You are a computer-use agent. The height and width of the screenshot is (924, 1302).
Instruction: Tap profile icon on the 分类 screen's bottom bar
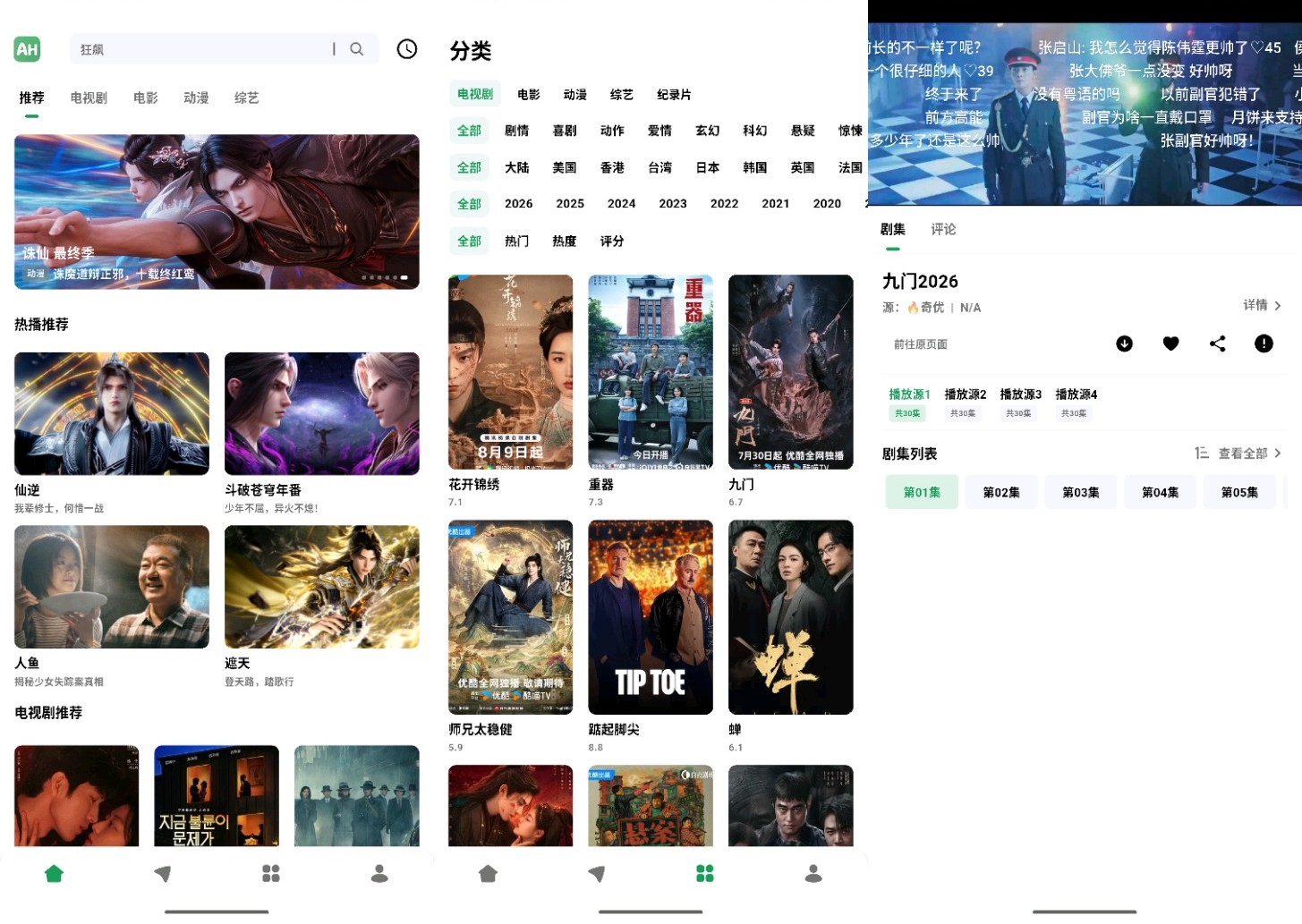pos(813,874)
